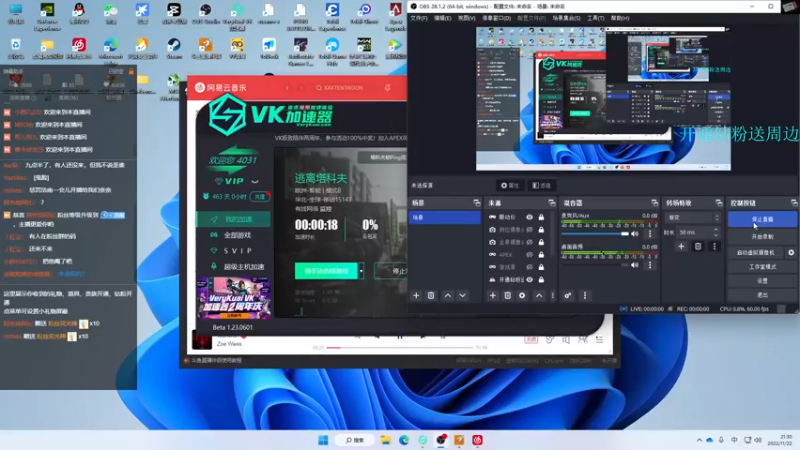The height and width of the screenshot is (450, 800).
Task: Enable Studio Mode in OBS controls
Action: point(762,267)
